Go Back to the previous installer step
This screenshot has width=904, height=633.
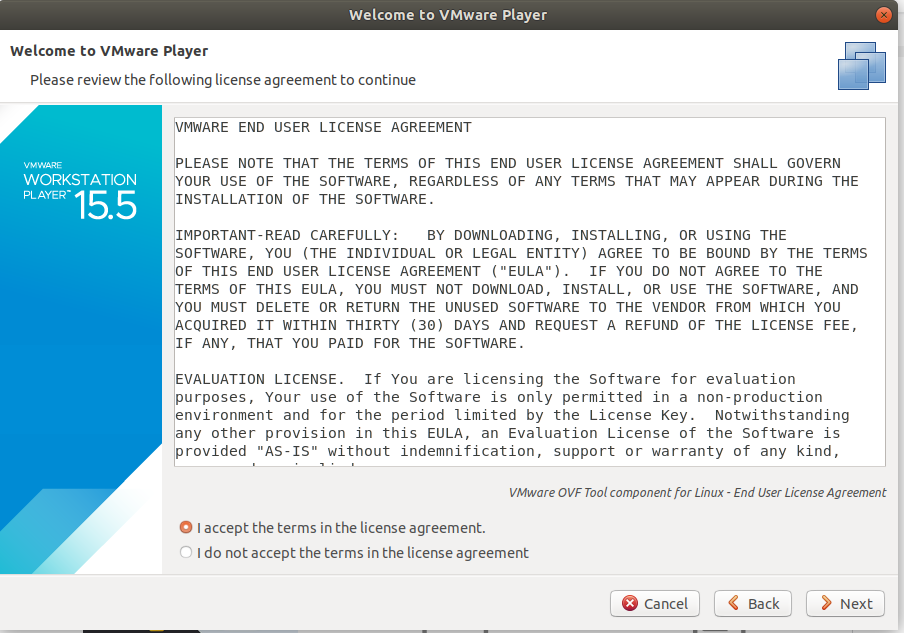(753, 604)
